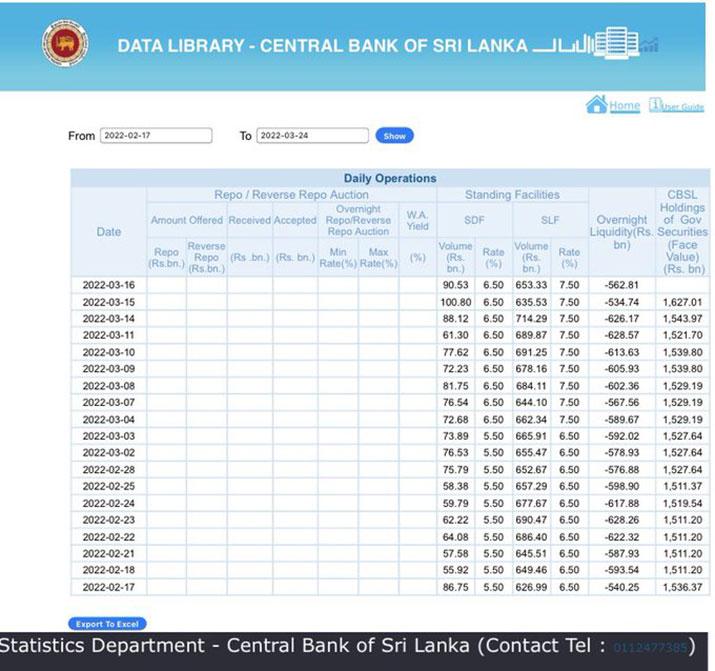Select the date cell 2022-02-17

coord(109,587)
